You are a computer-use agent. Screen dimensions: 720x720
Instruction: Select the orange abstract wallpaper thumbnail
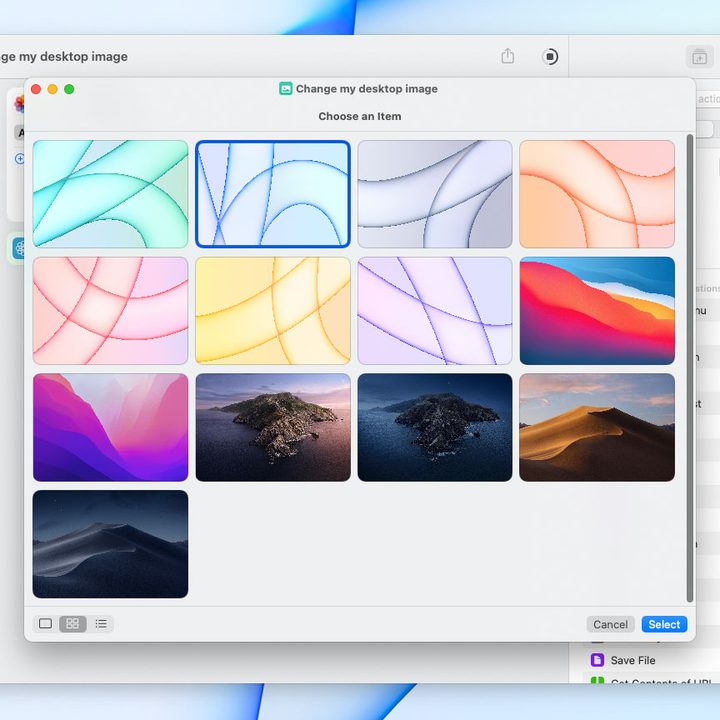(597, 194)
